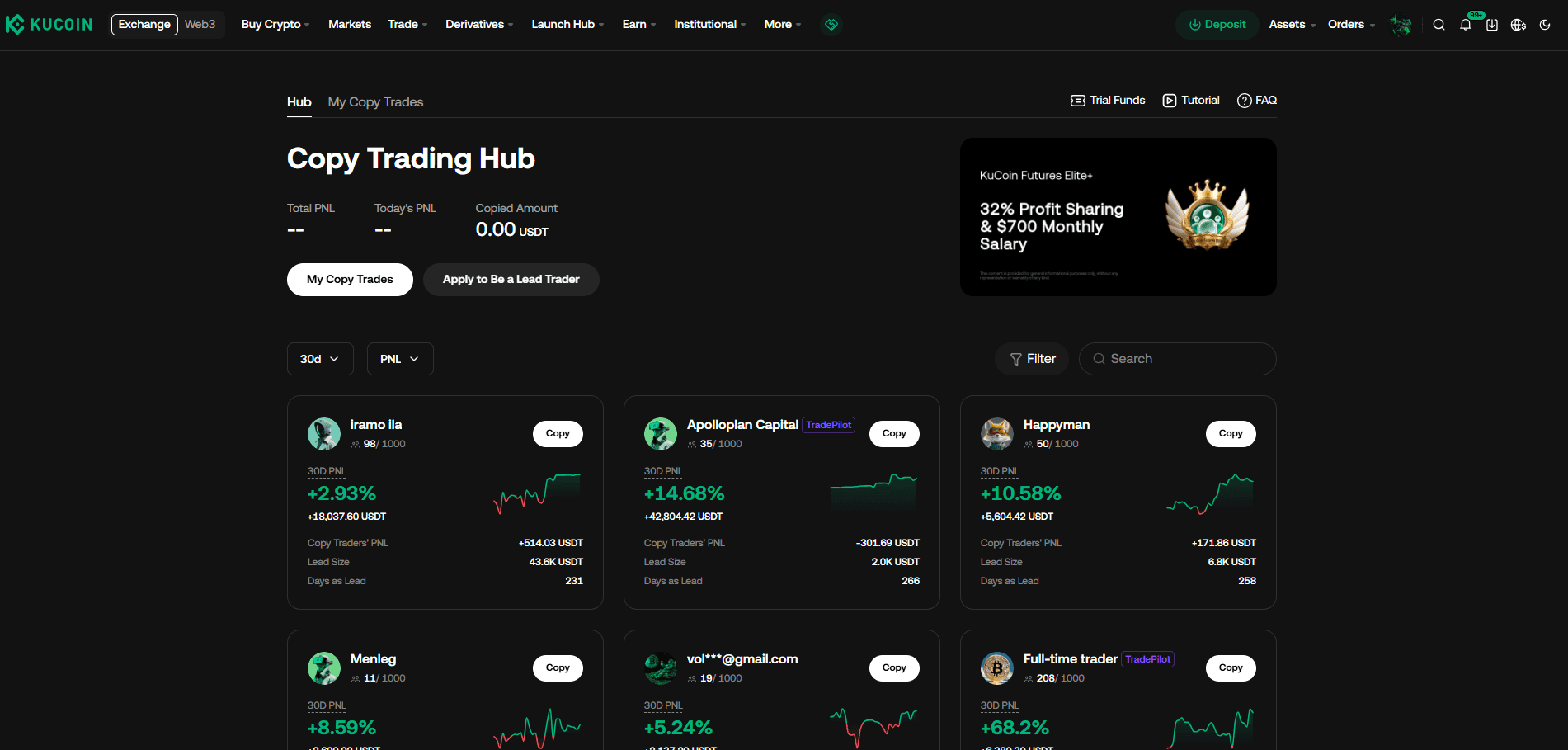Expand the Earn menu
The width and height of the screenshot is (1568, 750).
point(639,25)
